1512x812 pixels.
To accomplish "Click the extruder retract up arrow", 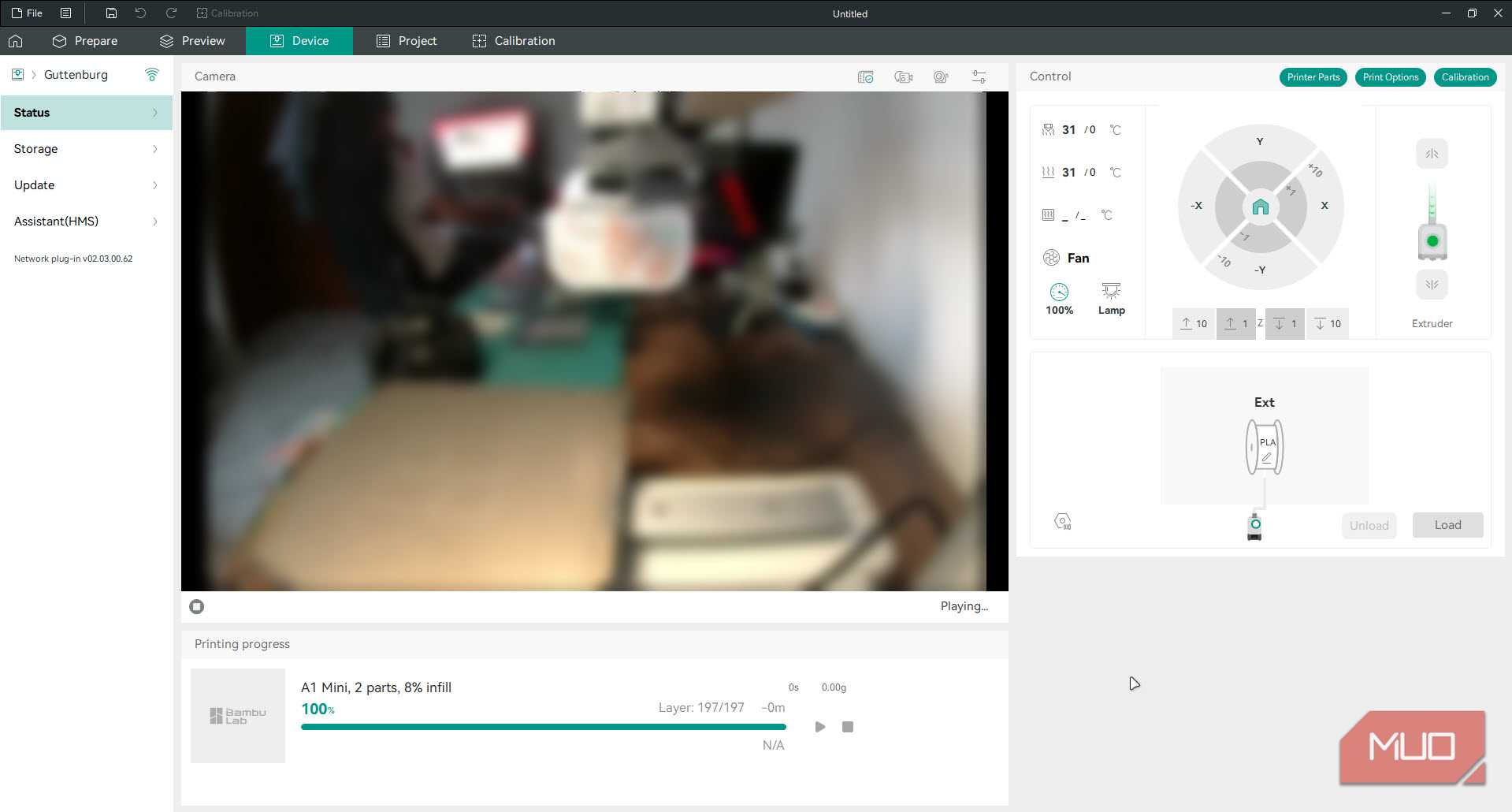I will click(1432, 154).
